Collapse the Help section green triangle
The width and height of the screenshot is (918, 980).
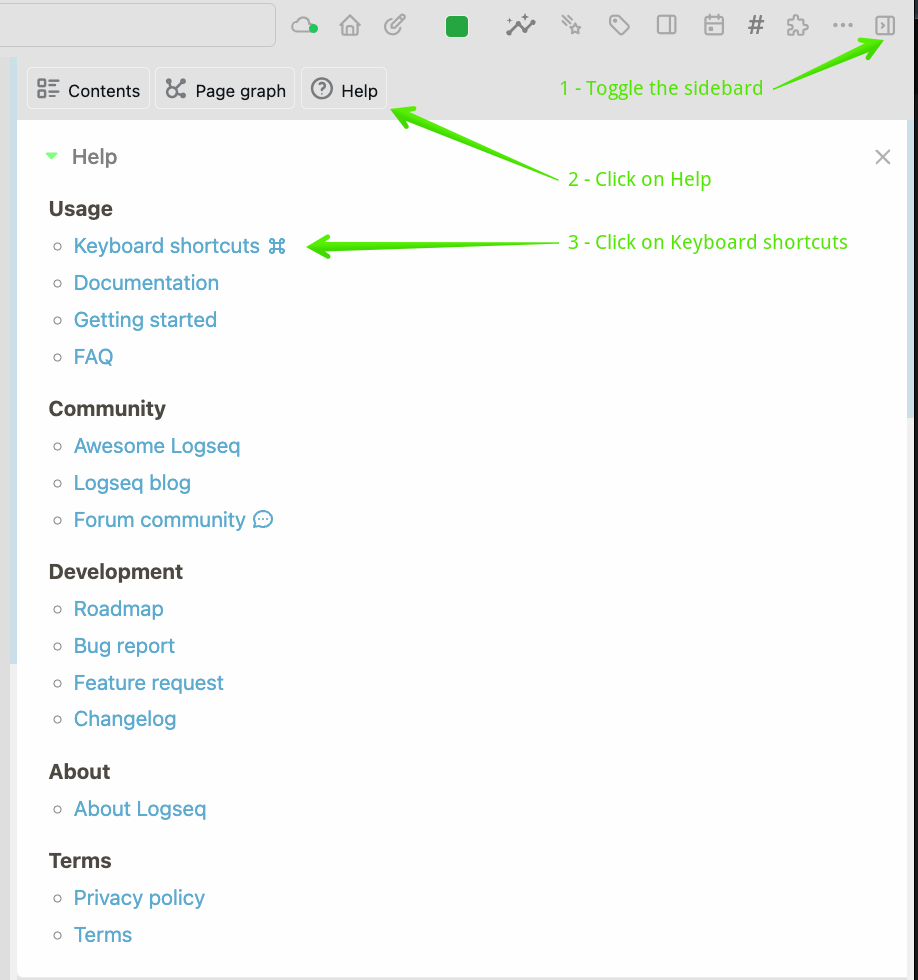(52, 156)
